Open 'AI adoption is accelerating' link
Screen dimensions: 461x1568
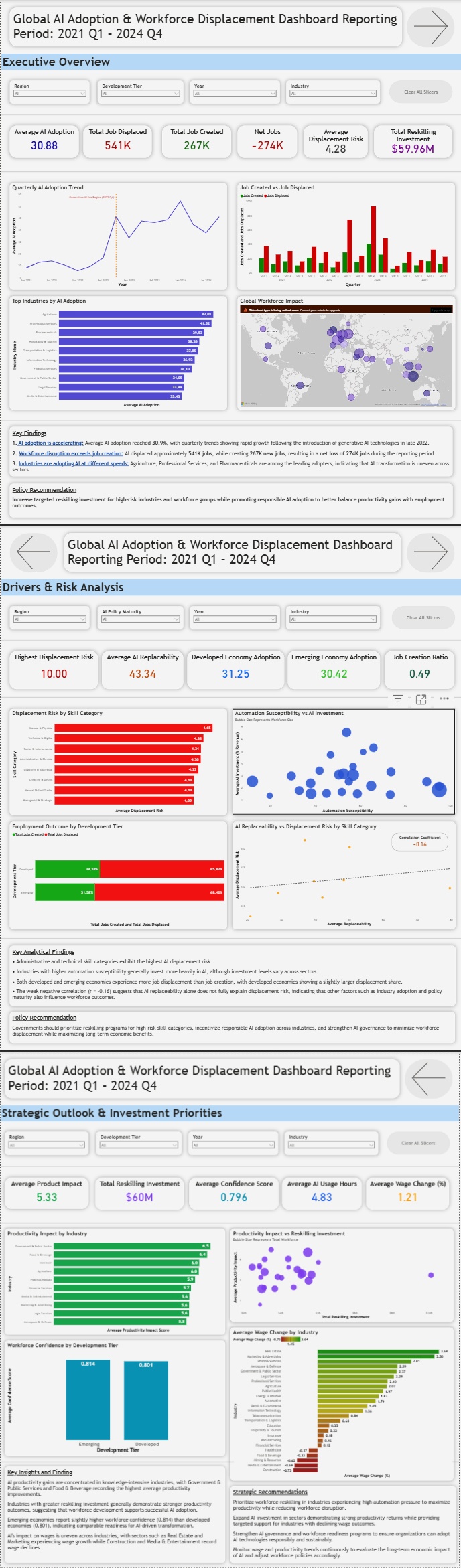click(x=50, y=443)
